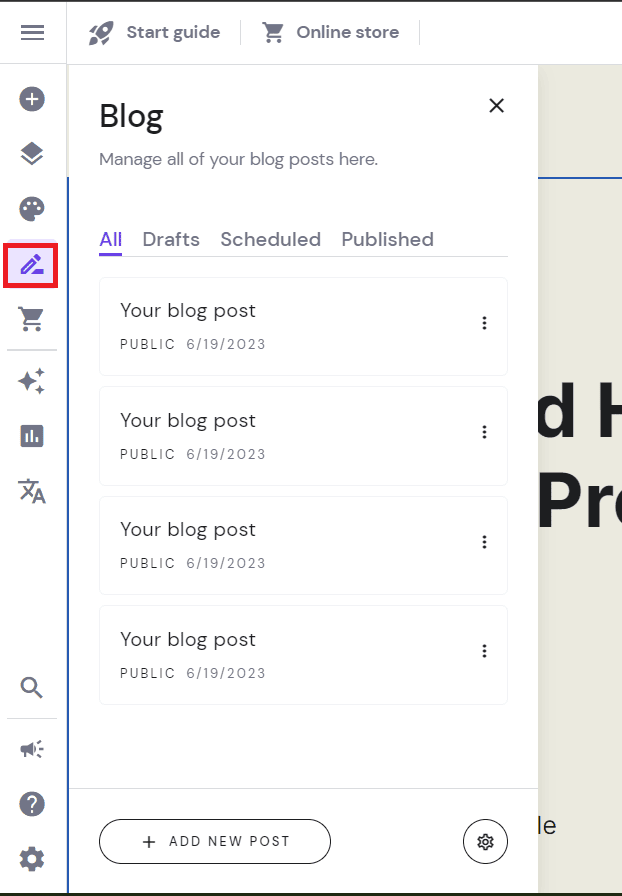
Task: Switch to the Published tab
Action: (x=387, y=239)
